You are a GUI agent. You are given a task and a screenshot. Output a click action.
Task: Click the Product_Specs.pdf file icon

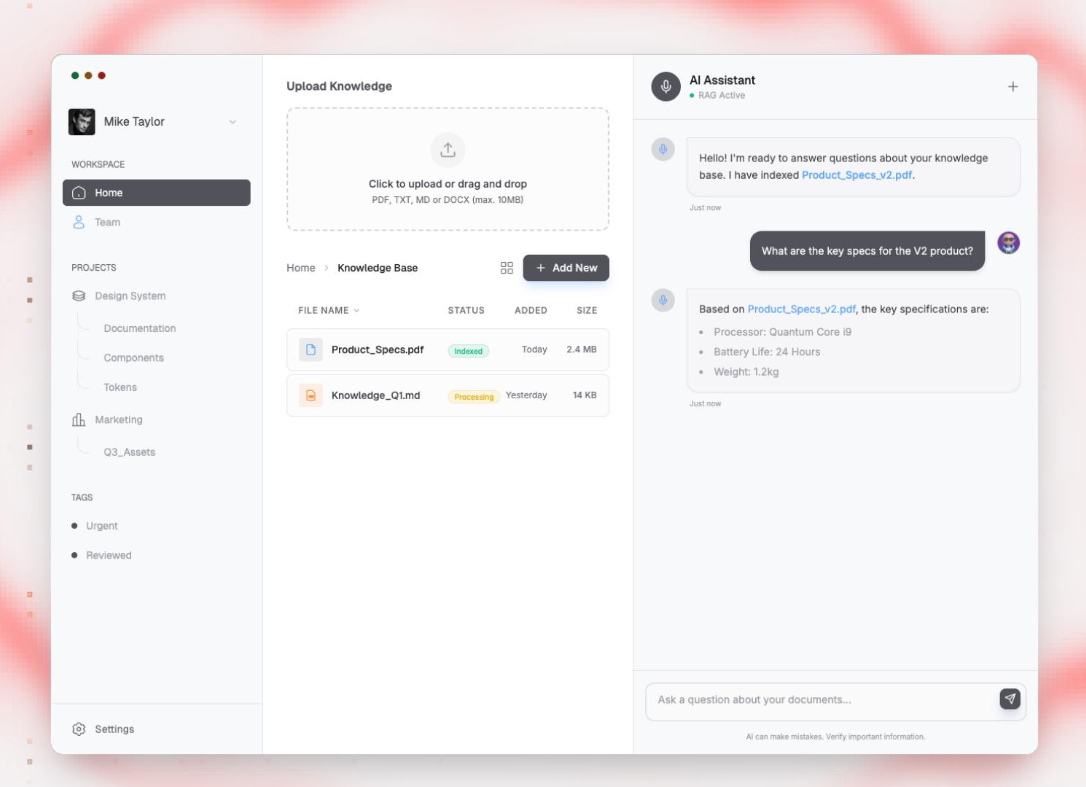click(310, 349)
